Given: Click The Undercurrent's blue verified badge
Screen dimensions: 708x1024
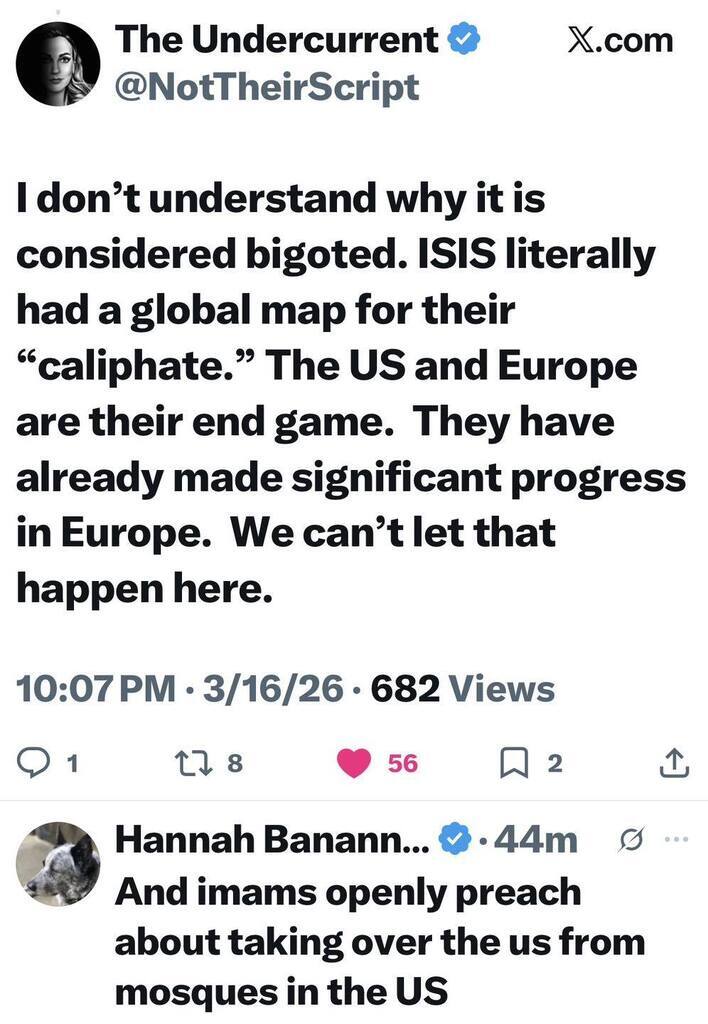Looking at the screenshot, I should pos(463,40).
